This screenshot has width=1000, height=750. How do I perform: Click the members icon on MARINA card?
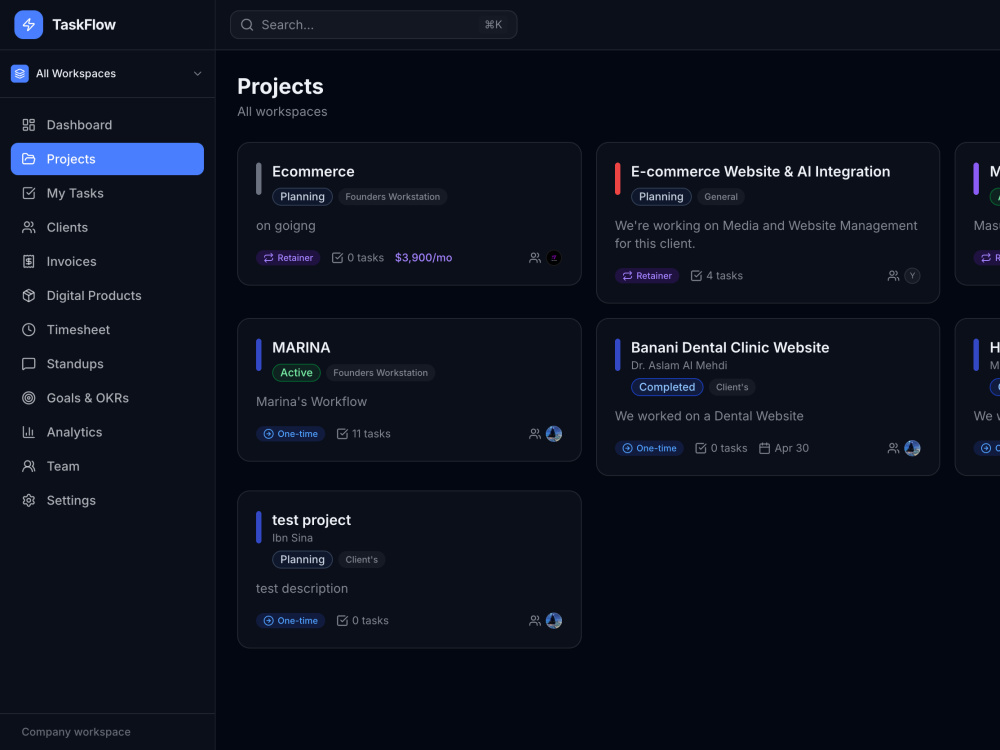[x=535, y=434]
